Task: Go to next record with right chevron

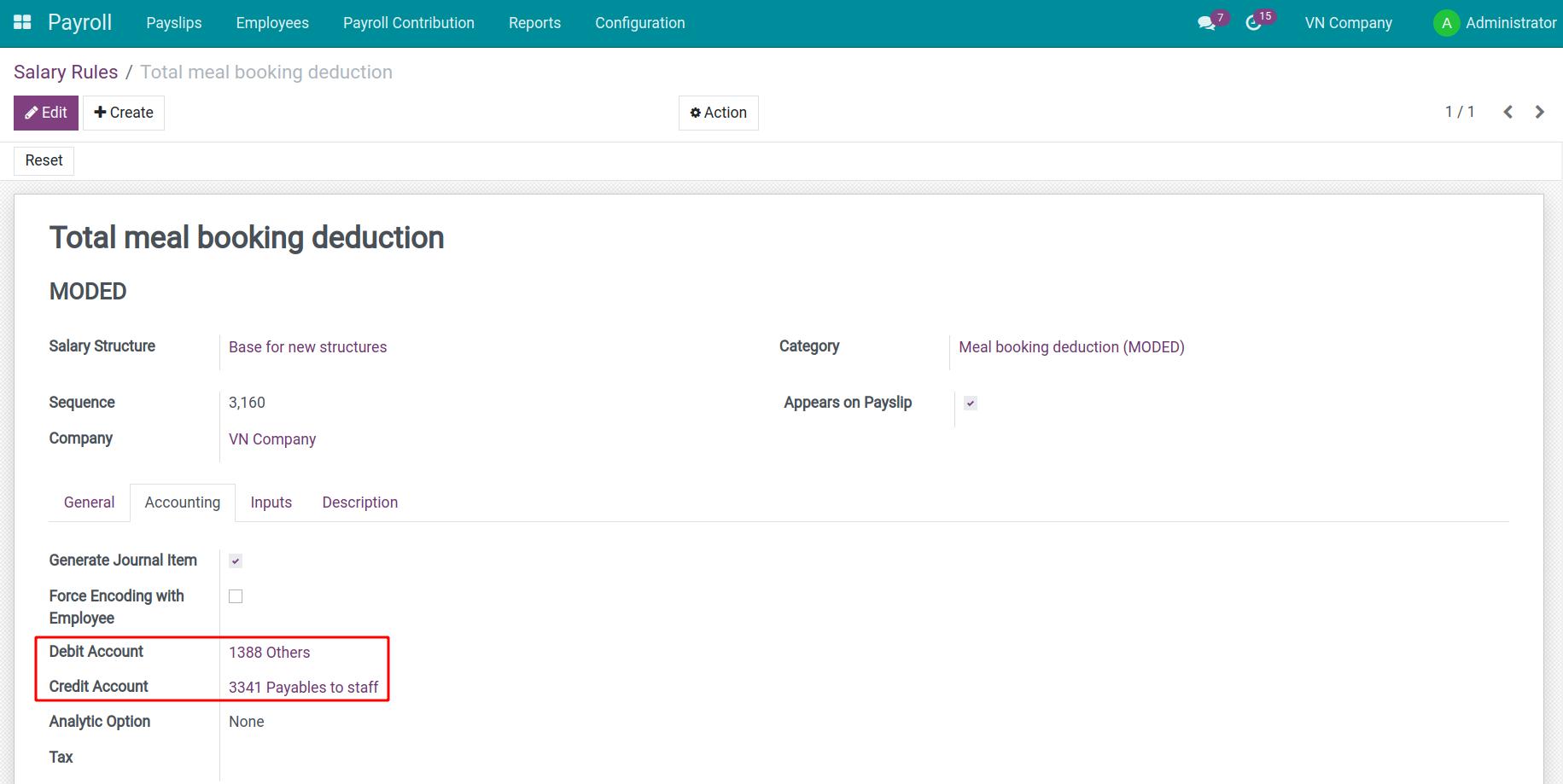Action: click(x=1539, y=112)
